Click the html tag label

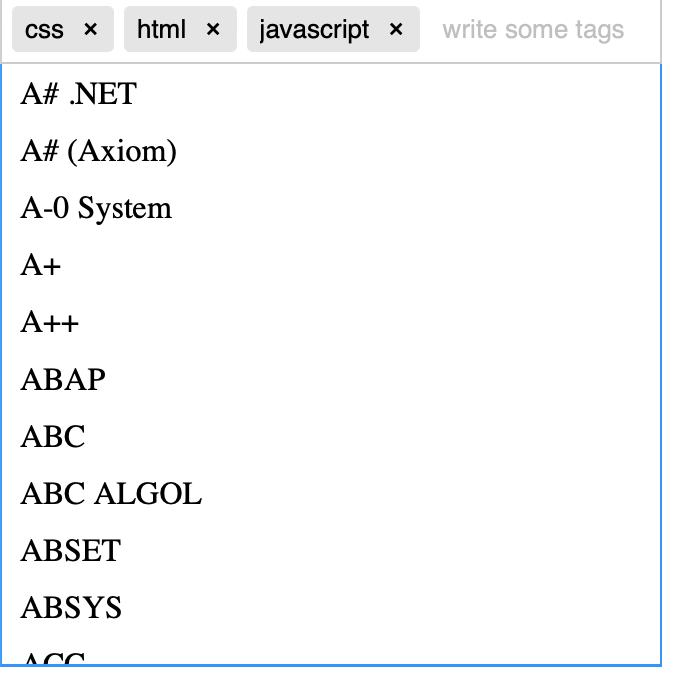click(161, 29)
